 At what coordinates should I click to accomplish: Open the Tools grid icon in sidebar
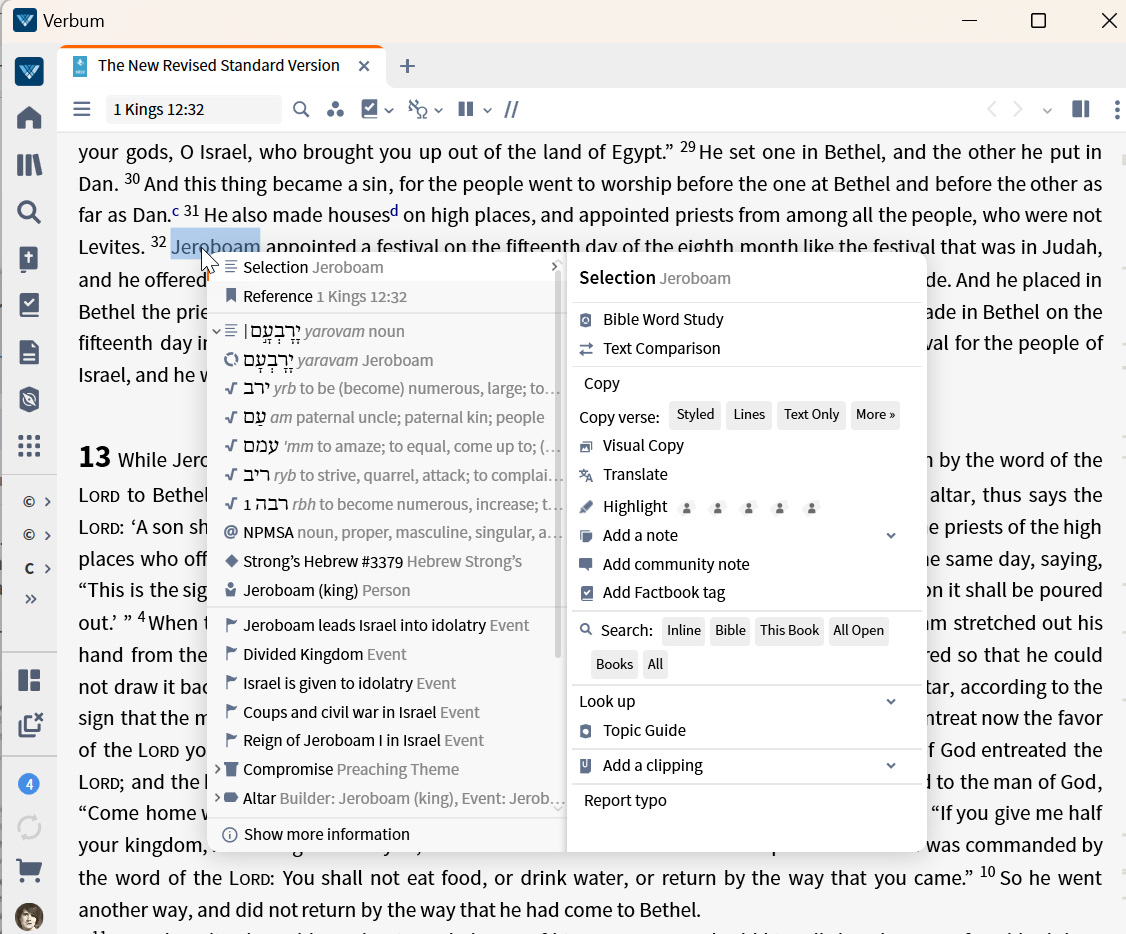[x=29, y=446]
